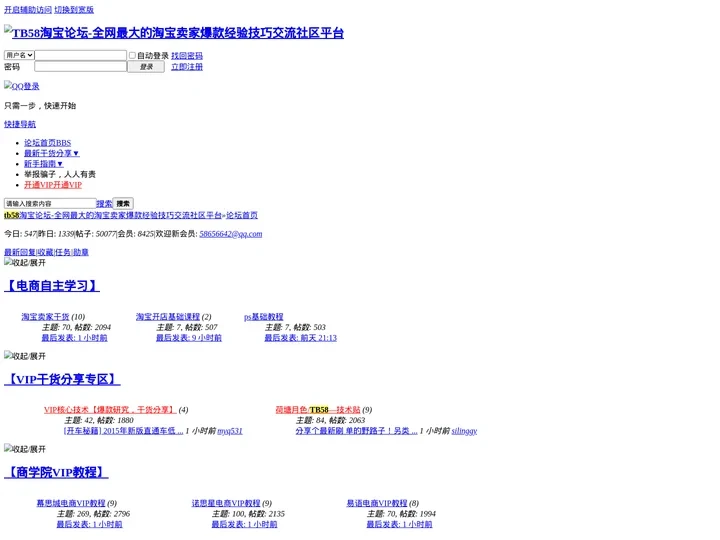Click 切换到宽版 link
The image size is (720, 540).
click(x=74, y=10)
